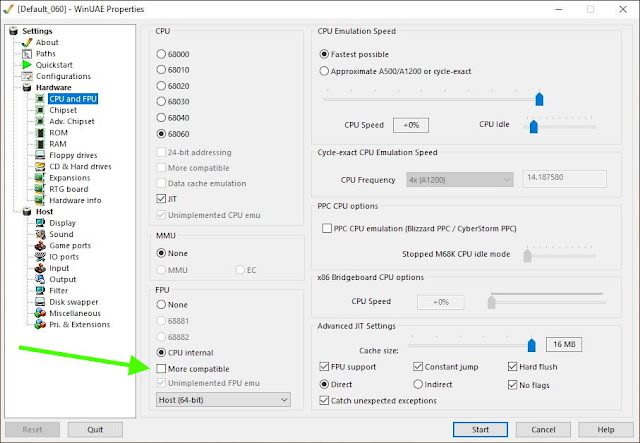The width and height of the screenshot is (640, 443).
Task: Click the Paths tree icon
Action: tap(27, 54)
